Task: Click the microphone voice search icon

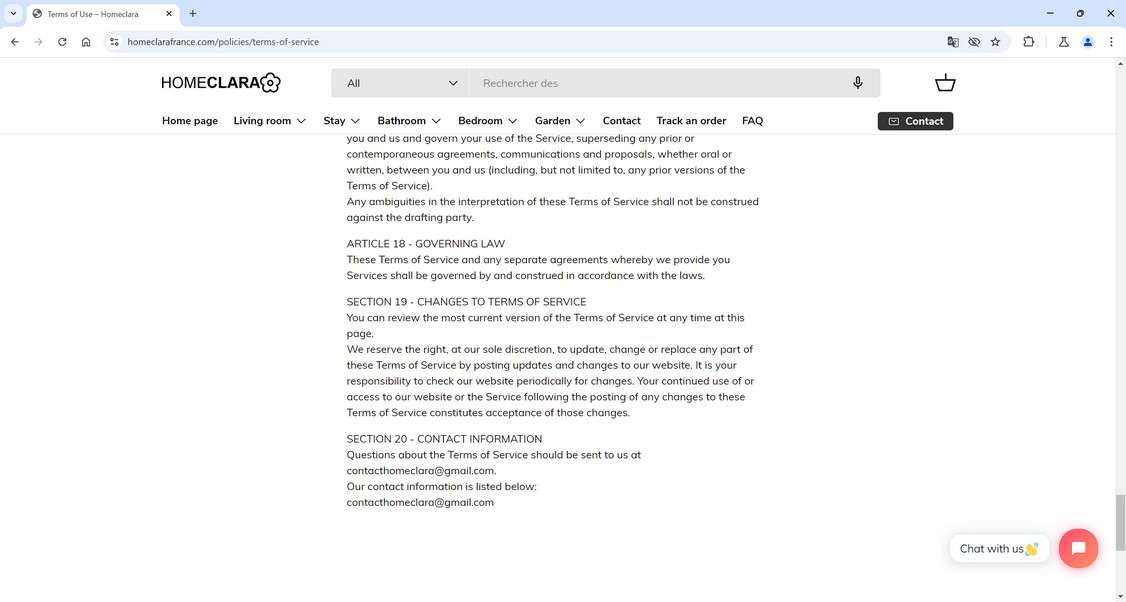Action: click(857, 83)
